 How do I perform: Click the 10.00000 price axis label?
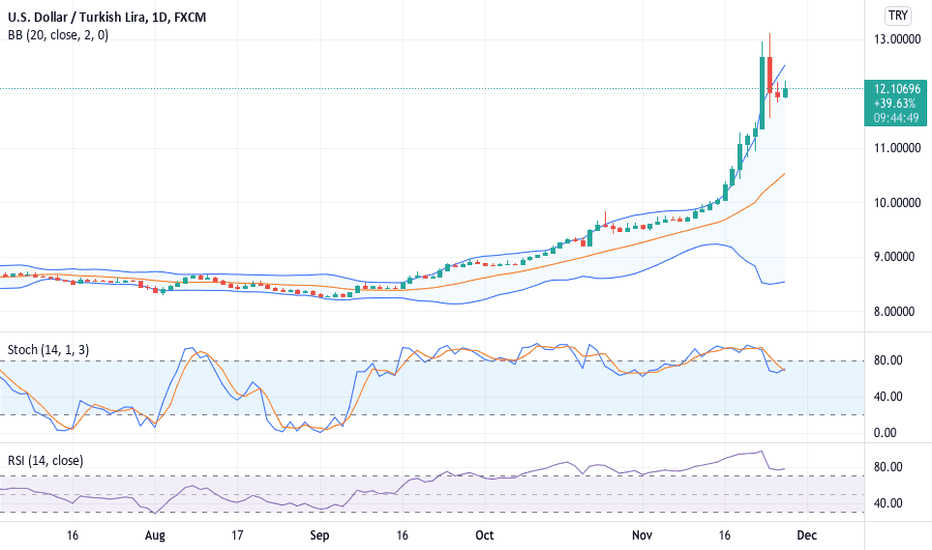[x=897, y=203]
